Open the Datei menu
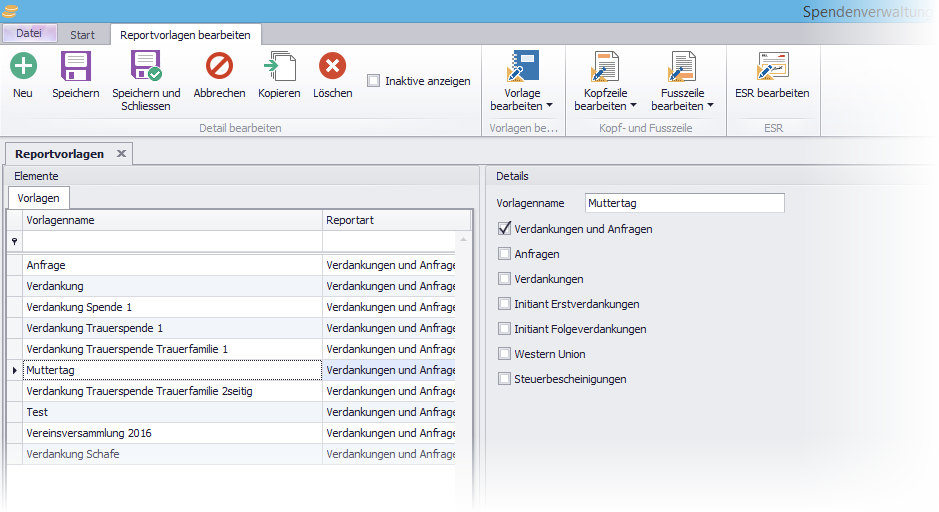 (29, 33)
